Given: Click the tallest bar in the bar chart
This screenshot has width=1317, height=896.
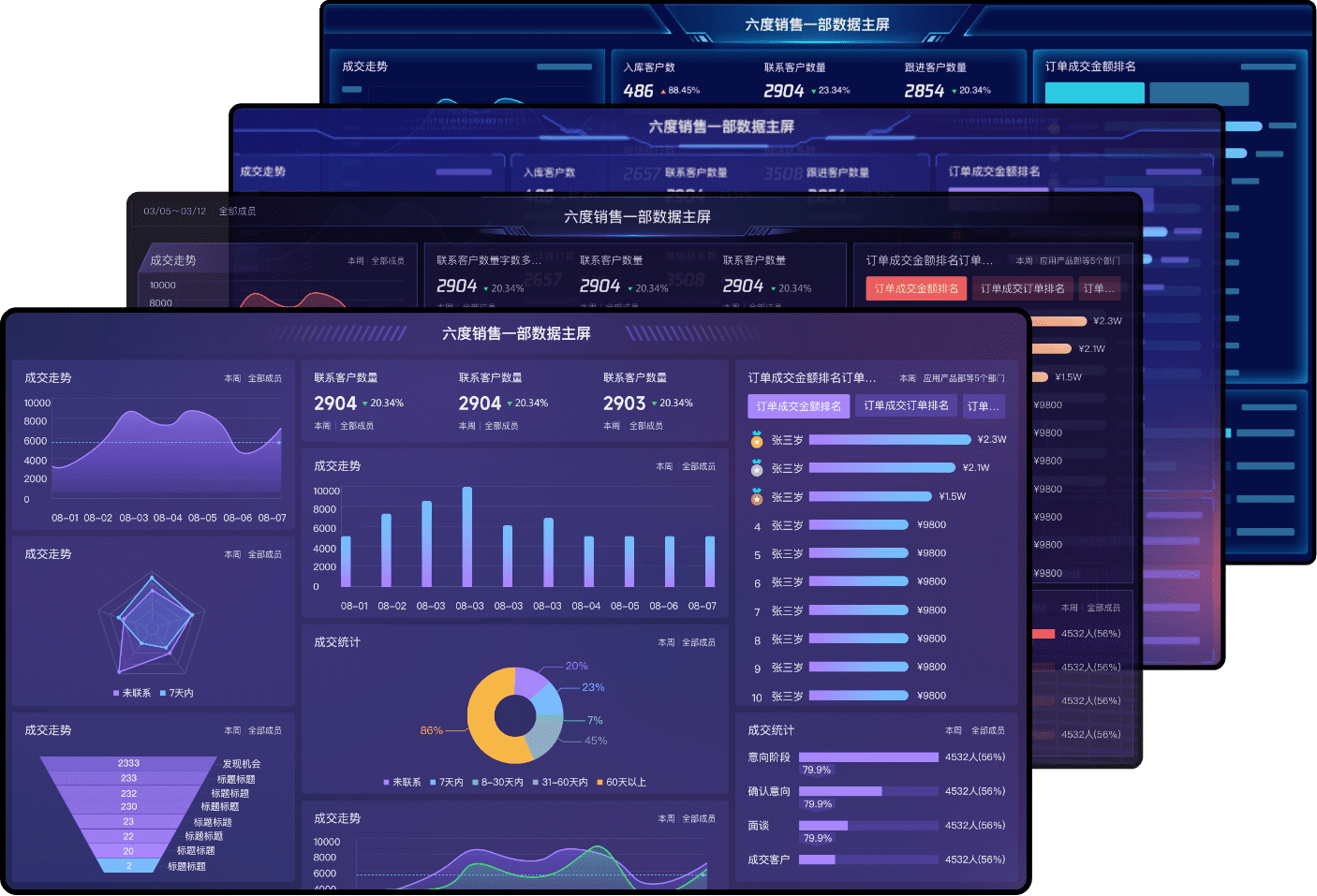Looking at the screenshot, I should tap(467, 536).
